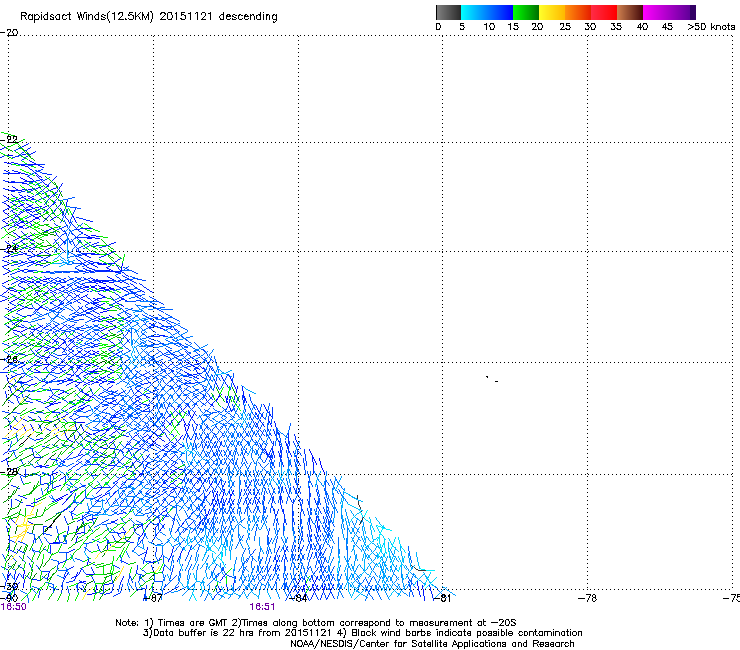Click the '>50 knots' legend label
Image resolution: width=740 pixels, height=650 pixels.
point(711,27)
